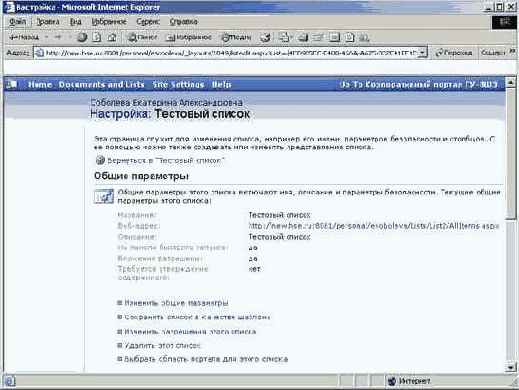Click the vertical scrollbar thumb
Viewport: 519px width, 390px height.
click(511, 153)
